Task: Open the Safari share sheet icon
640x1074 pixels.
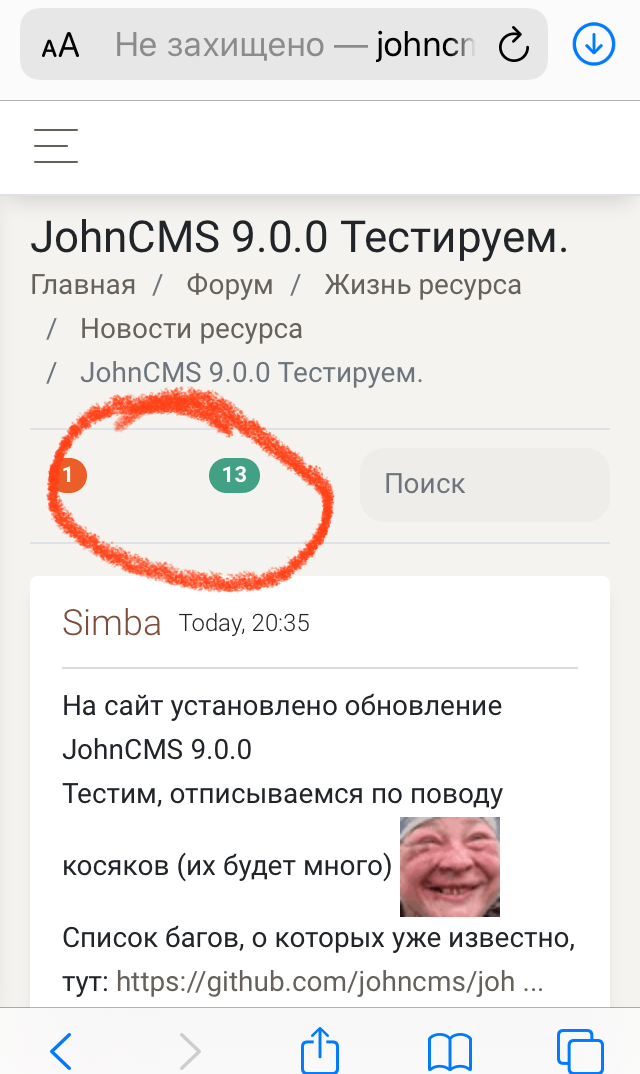Action: pos(320,1049)
